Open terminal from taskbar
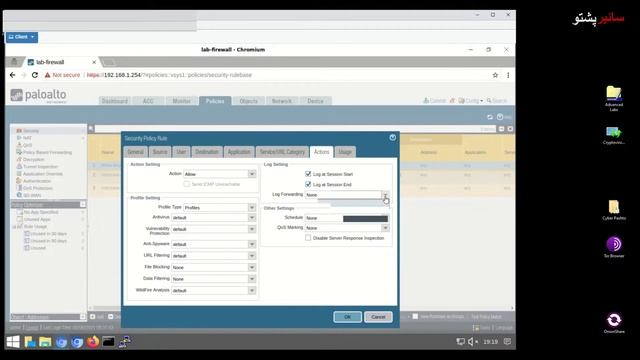This screenshot has height=360, width=640. [109, 342]
